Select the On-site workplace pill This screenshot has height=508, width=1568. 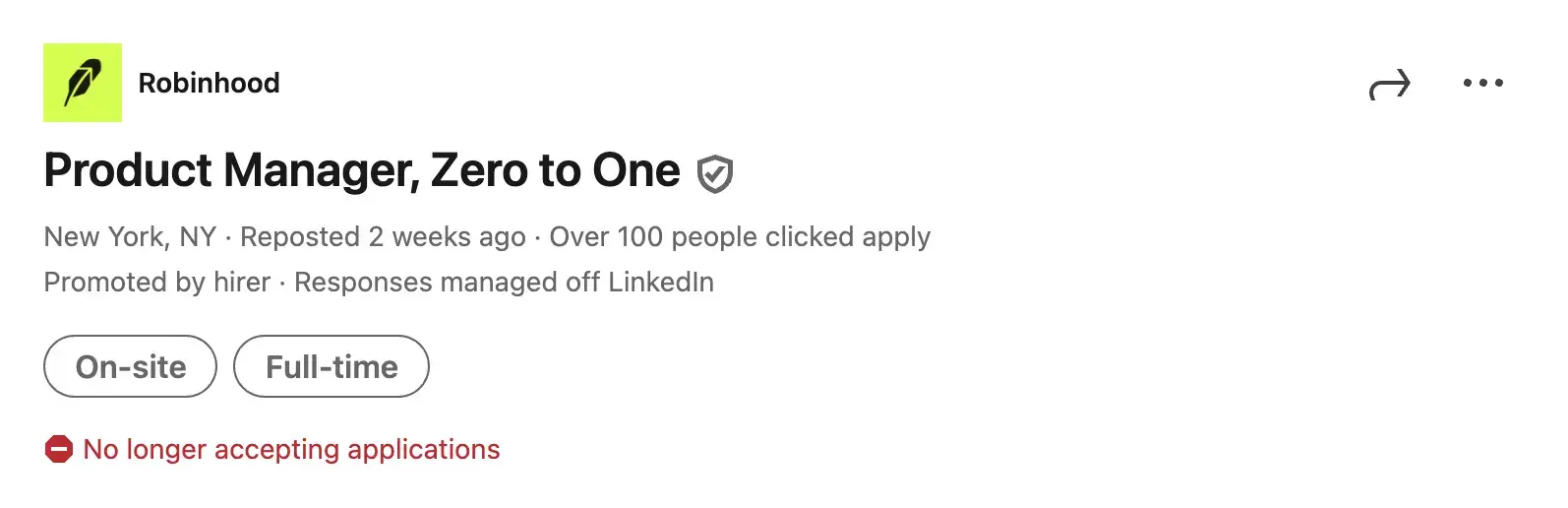click(x=130, y=367)
